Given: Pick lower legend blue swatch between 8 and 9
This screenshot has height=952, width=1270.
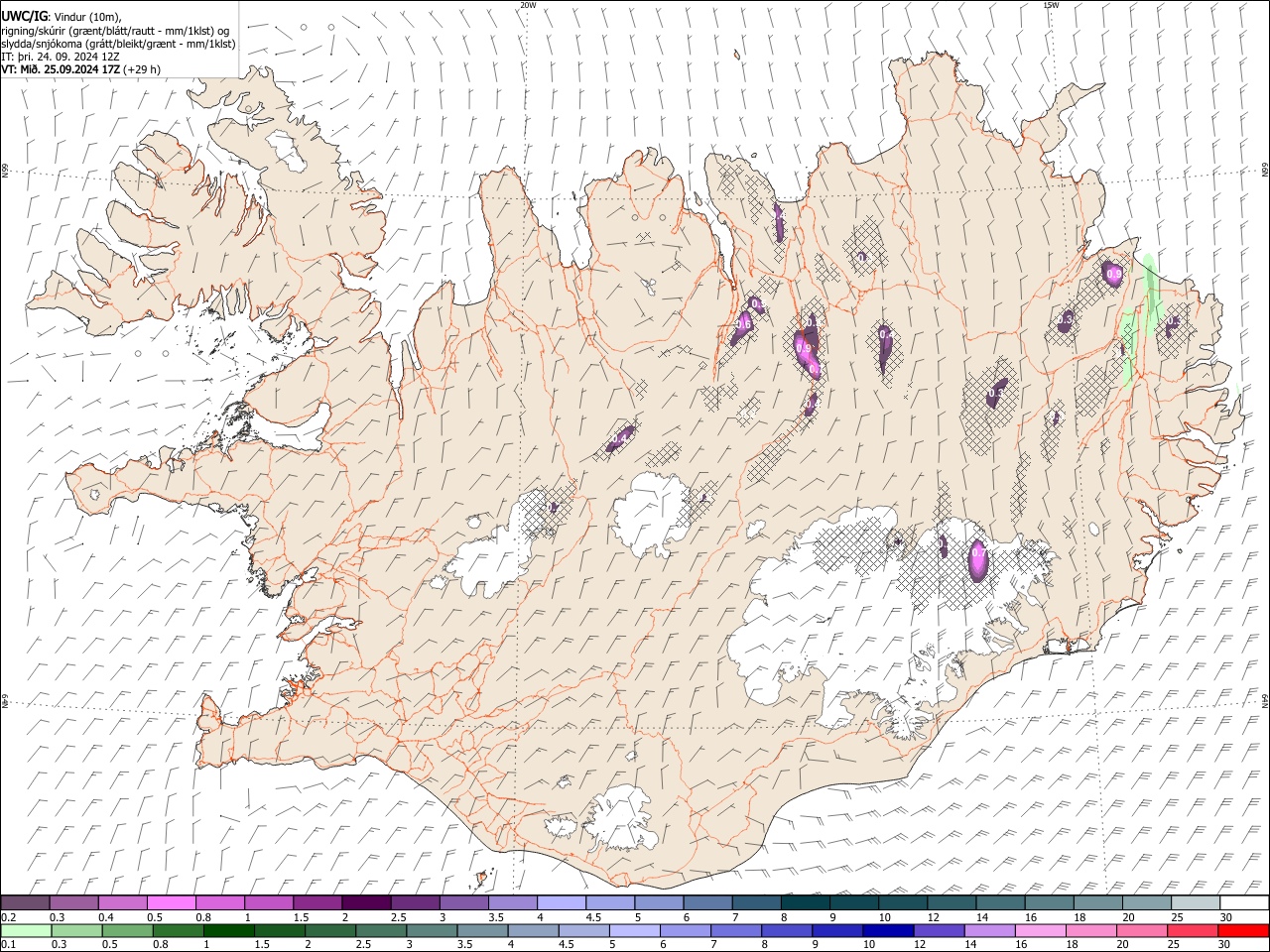Looking at the screenshot, I should [x=787, y=930].
